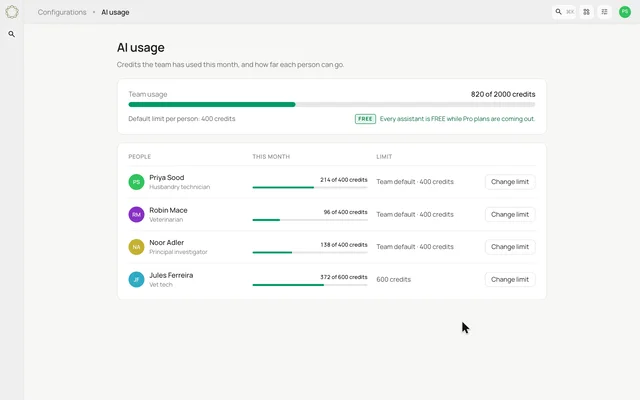Viewport: 640px width, 400px height.
Task: Open the top-bar search with keyboard shortcut hint
Action: [564, 12]
